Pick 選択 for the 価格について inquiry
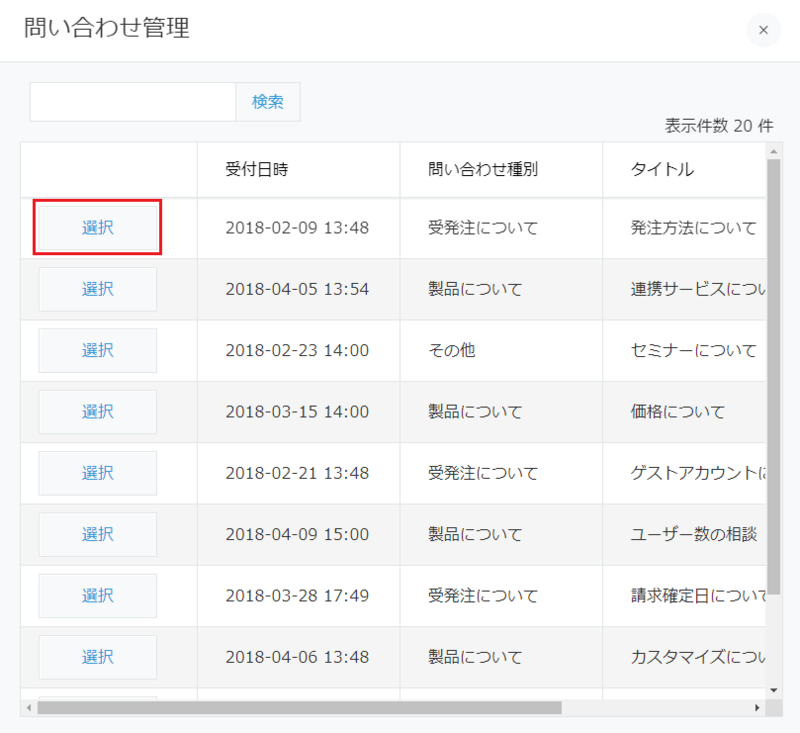 click(98, 411)
